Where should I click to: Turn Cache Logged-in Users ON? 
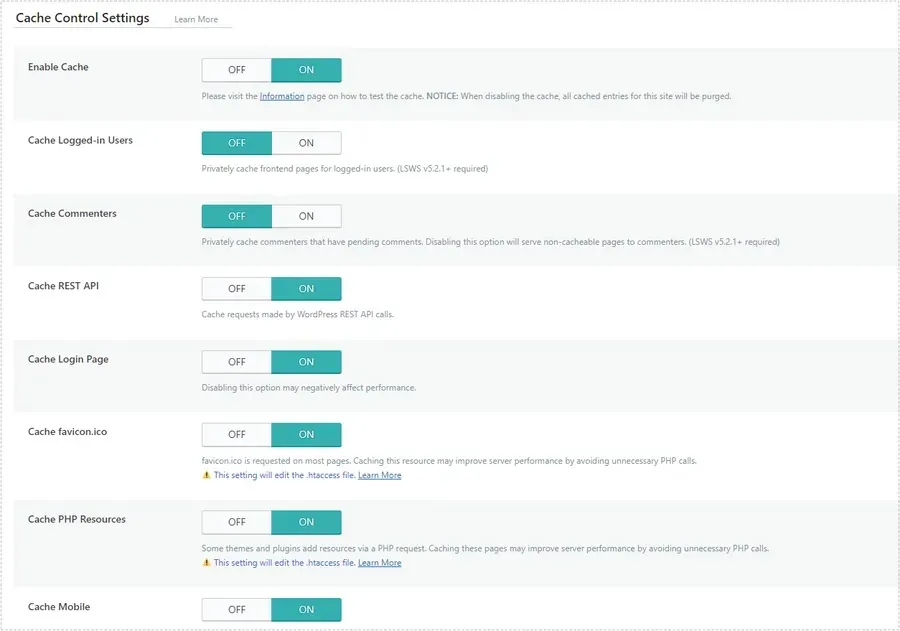307,143
